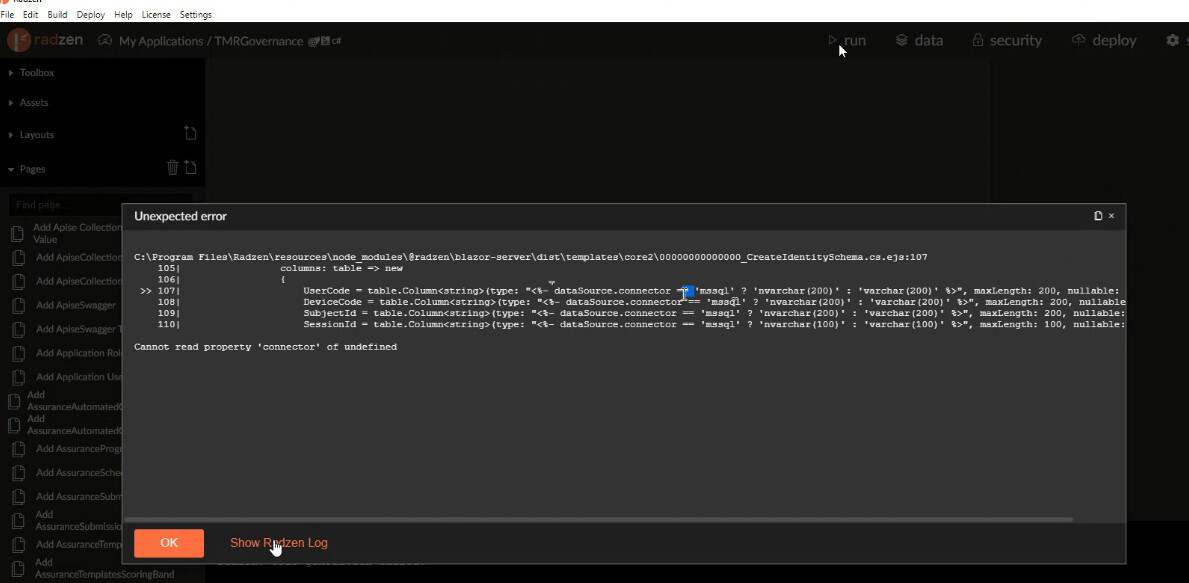Open the data section in the top bar

coord(919,40)
